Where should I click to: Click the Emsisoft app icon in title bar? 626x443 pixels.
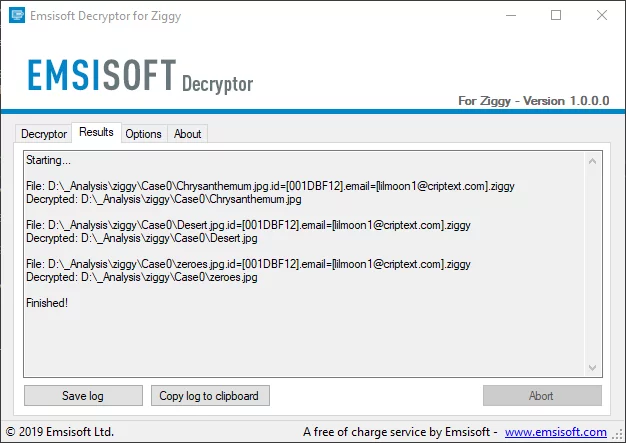17,16
